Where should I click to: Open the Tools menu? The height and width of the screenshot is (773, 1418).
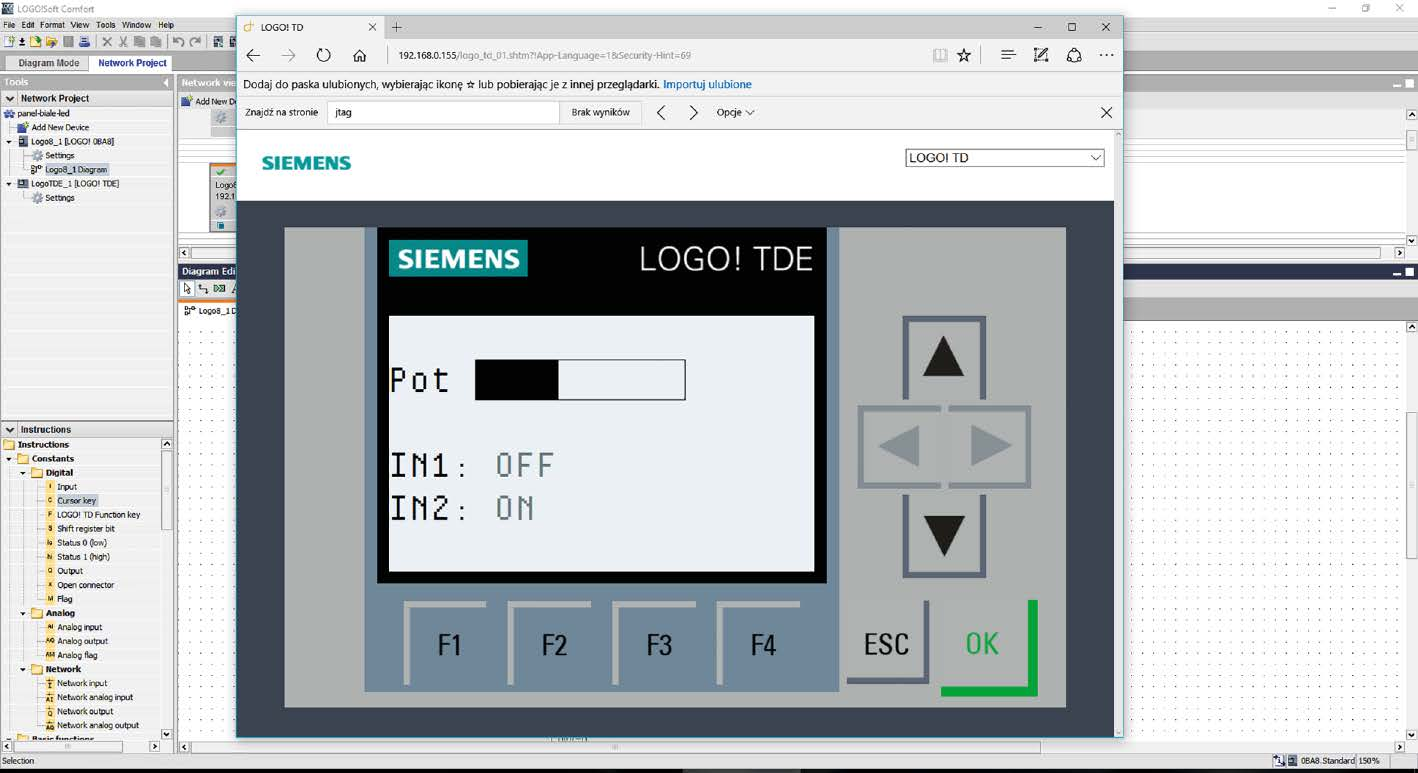coord(106,25)
